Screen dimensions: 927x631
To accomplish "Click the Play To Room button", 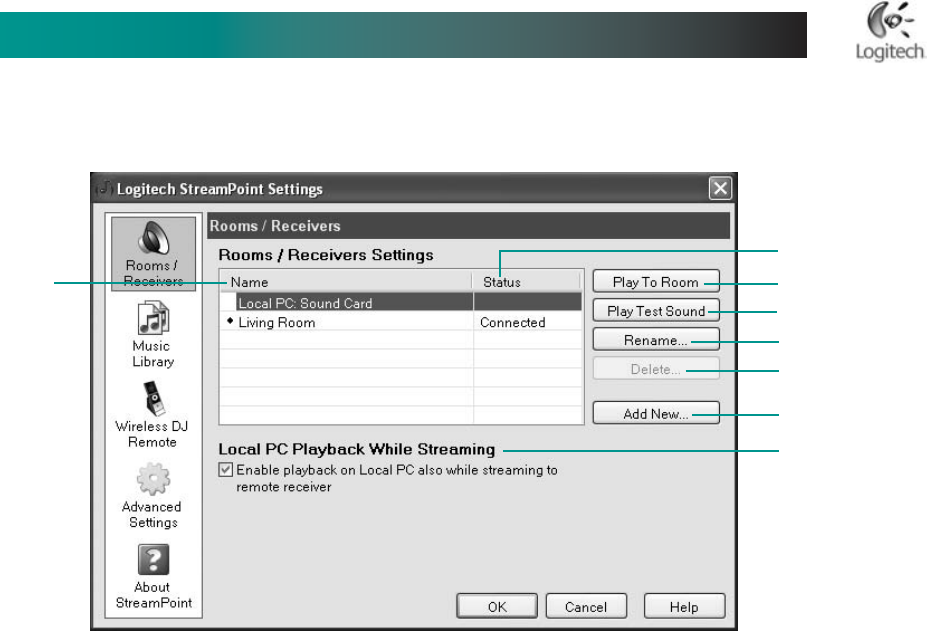I will tap(656, 281).
